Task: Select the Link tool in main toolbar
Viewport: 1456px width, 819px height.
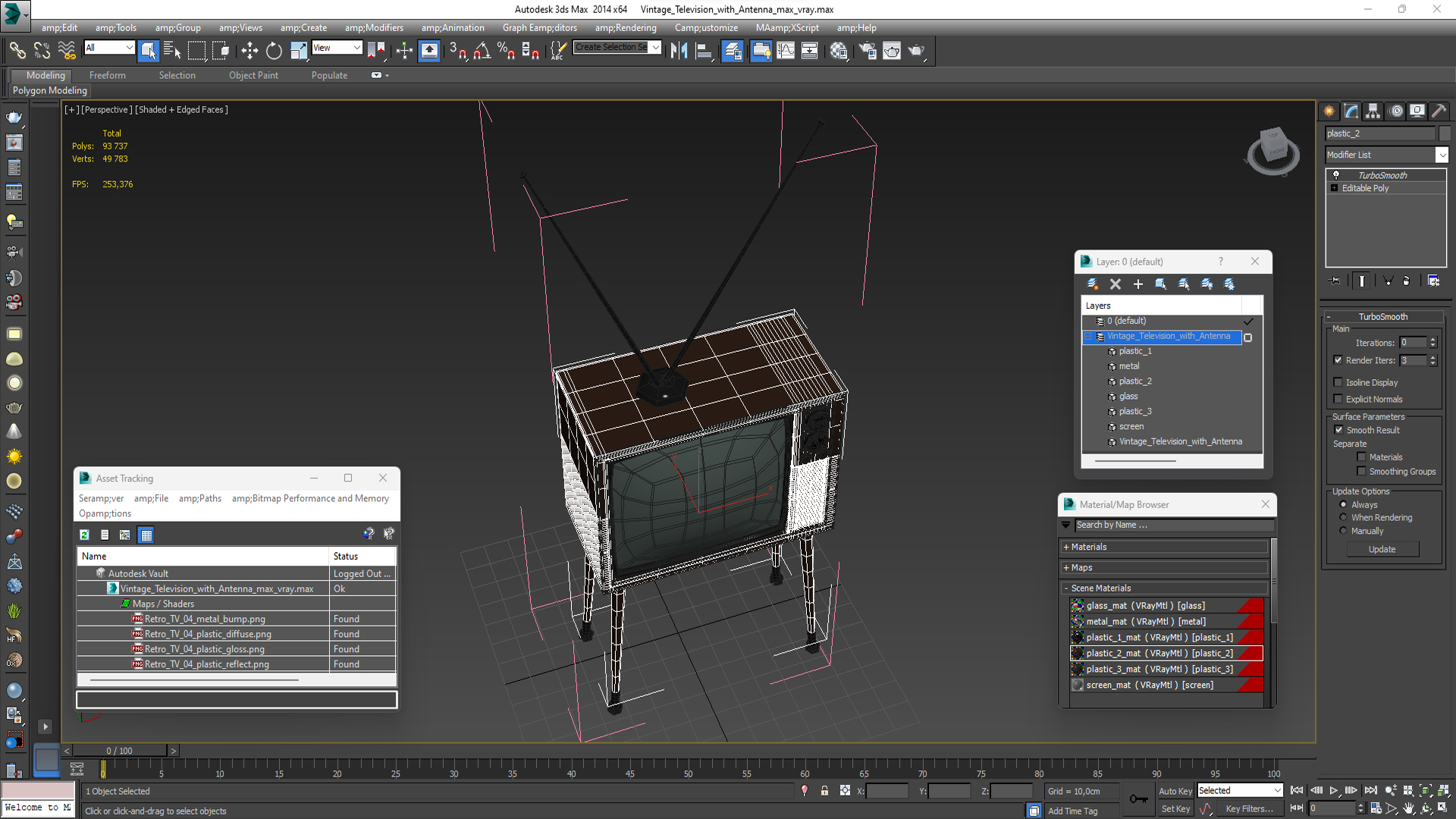Action: click(x=17, y=50)
